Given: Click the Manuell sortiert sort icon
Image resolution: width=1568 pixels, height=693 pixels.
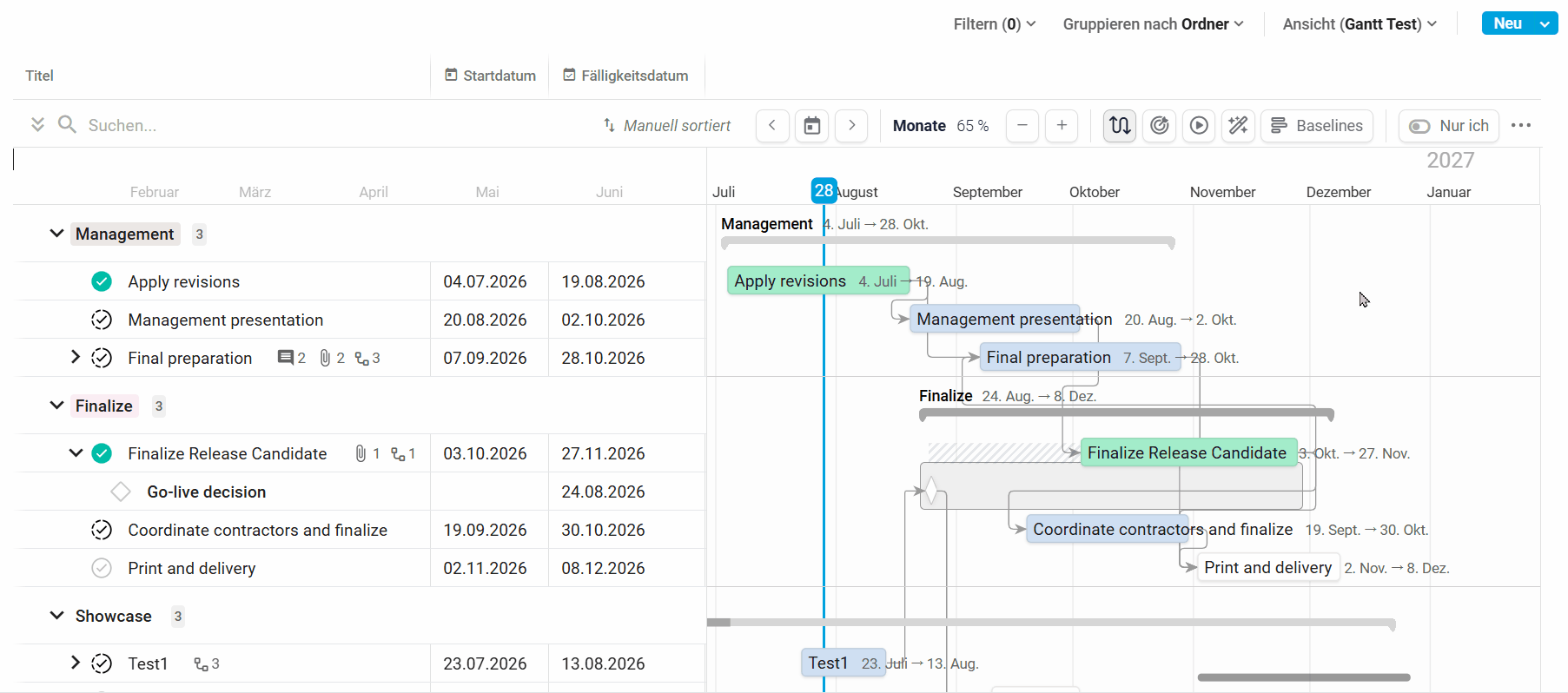Looking at the screenshot, I should pos(609,126).
